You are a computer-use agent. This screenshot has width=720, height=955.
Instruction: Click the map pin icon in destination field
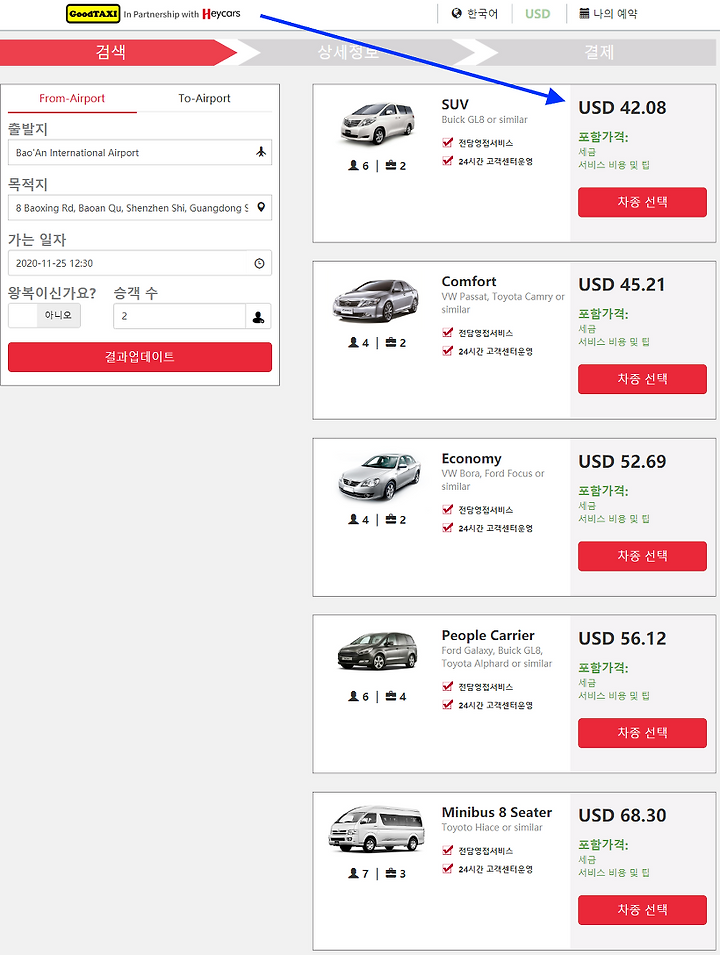click(261, 207)
